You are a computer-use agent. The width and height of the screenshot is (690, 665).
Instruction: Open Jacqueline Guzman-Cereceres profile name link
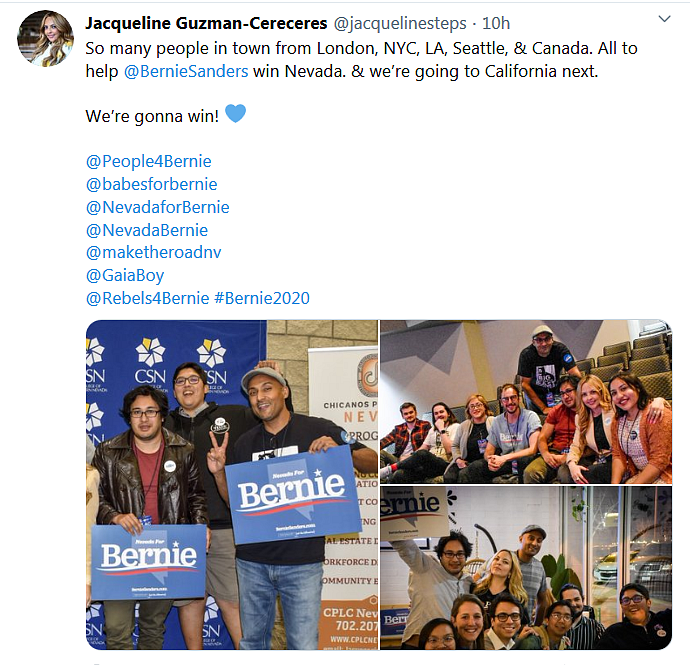[206, 23]
